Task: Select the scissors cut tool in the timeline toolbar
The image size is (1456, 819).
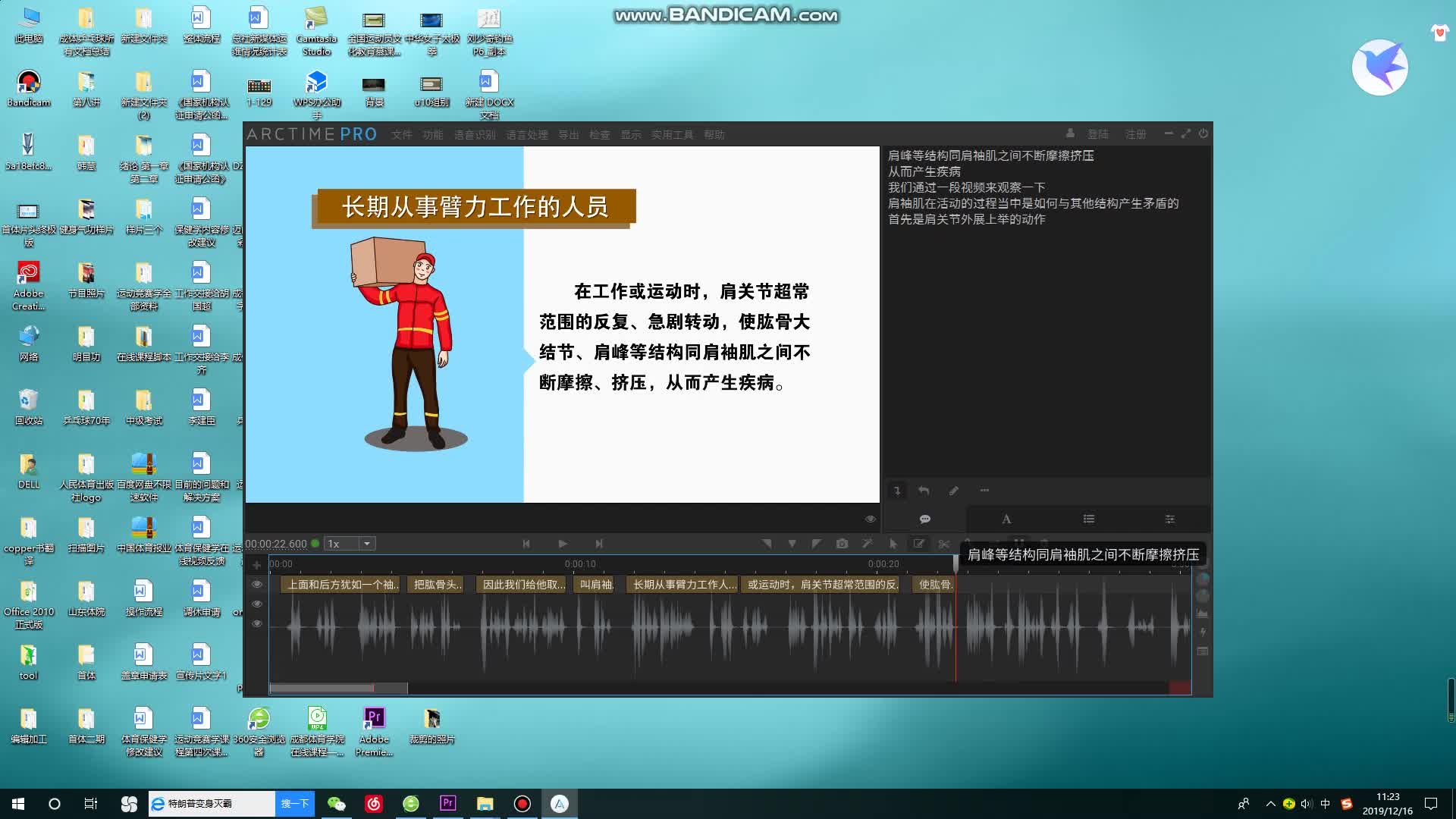Action: pos(944,544)
